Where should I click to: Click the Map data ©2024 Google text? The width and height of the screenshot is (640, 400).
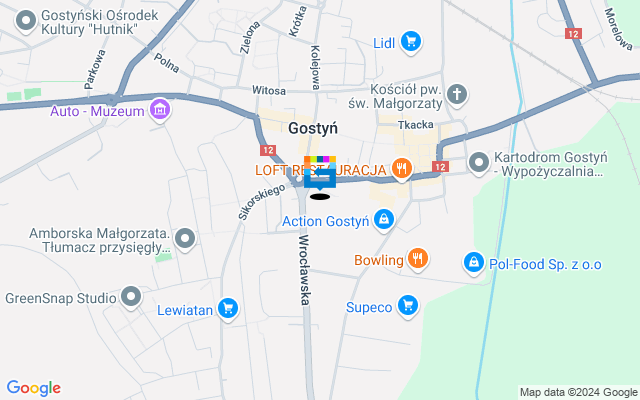(578, 393)
